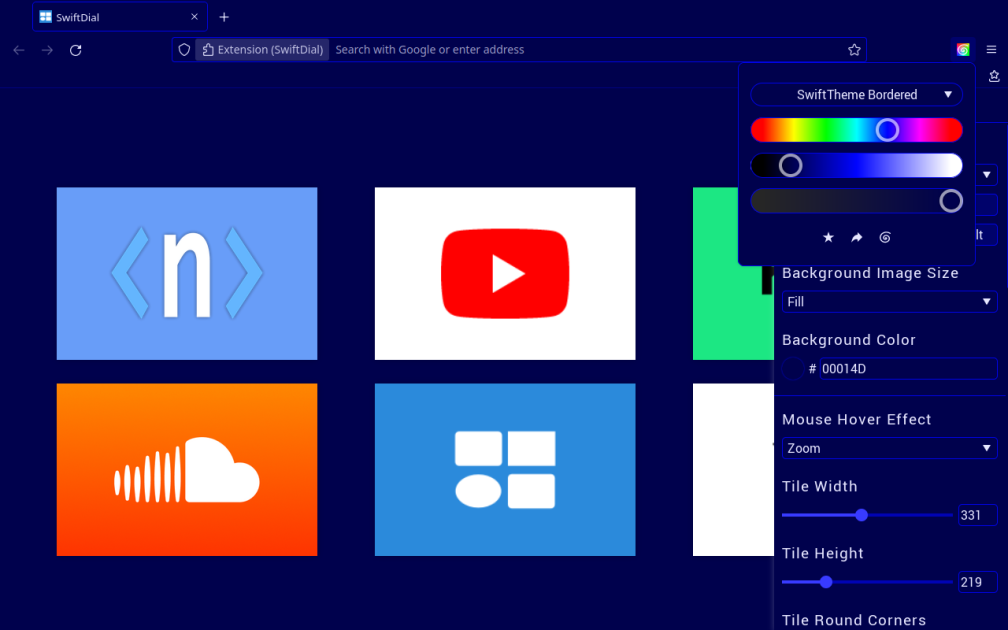Viewport: 1008px width, 630px height.
Task: Open the SoundCloud speed dial tile
Action: [186, 469]
